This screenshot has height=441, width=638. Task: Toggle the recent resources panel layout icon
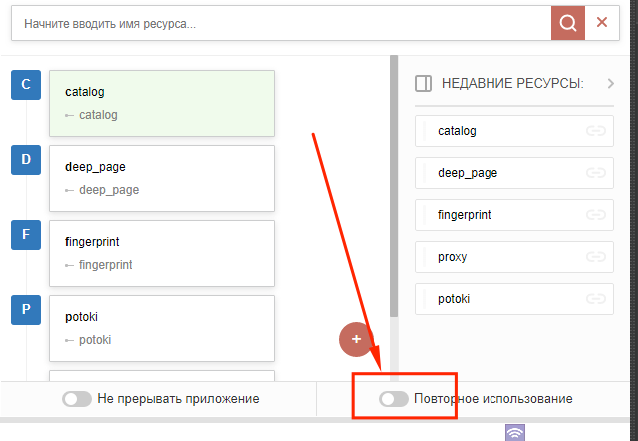tap(423, 83)
